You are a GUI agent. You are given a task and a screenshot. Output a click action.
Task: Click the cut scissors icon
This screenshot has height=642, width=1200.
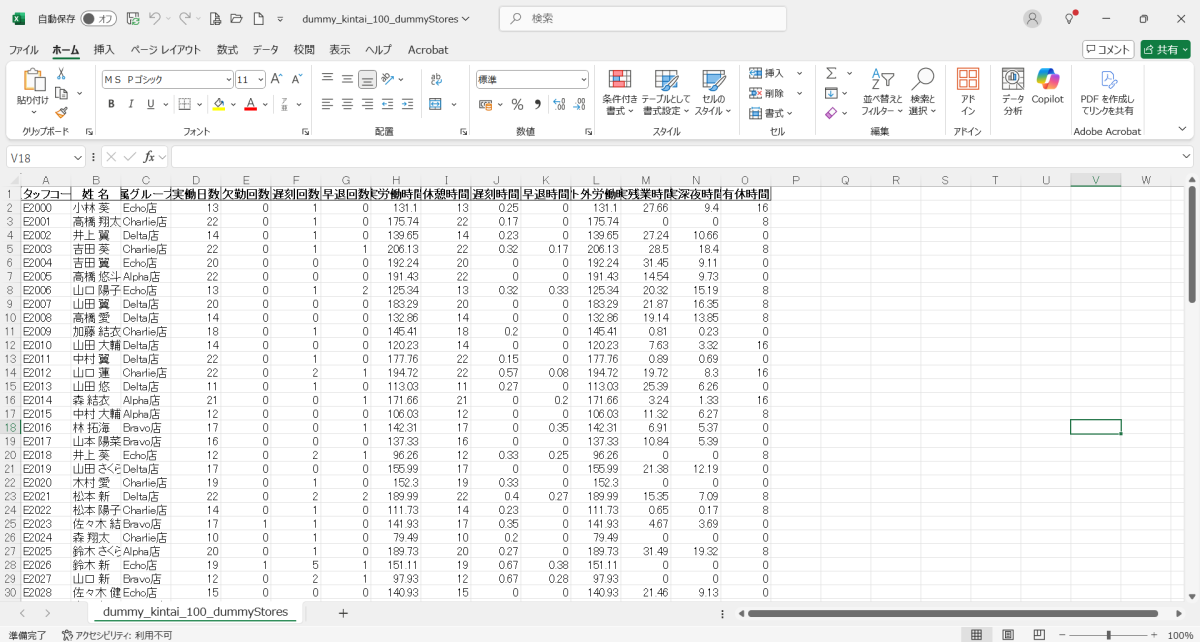[x=61, y=74]
